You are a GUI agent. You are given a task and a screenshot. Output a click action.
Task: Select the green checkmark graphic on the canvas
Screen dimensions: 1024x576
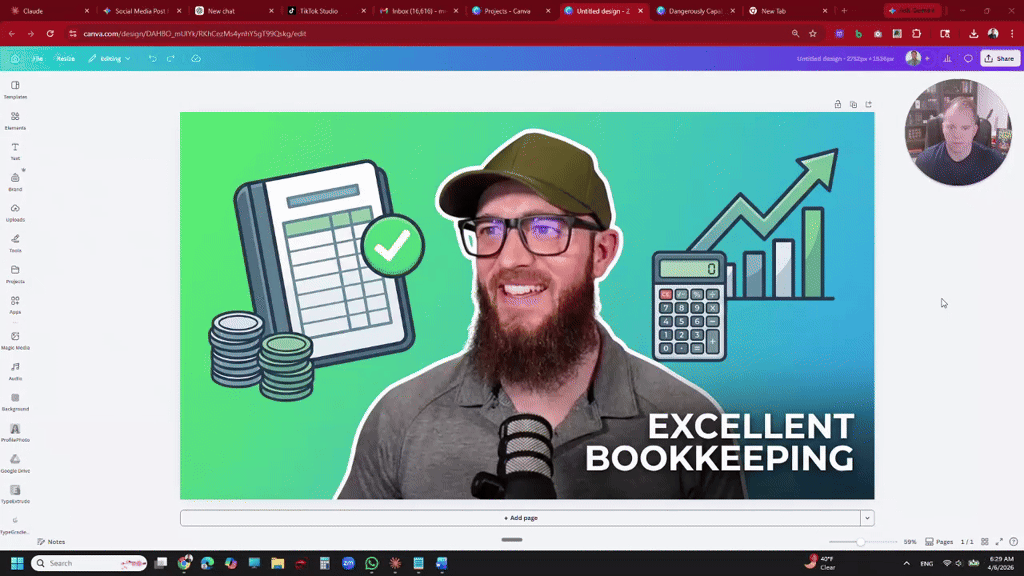tap(392, 246)
